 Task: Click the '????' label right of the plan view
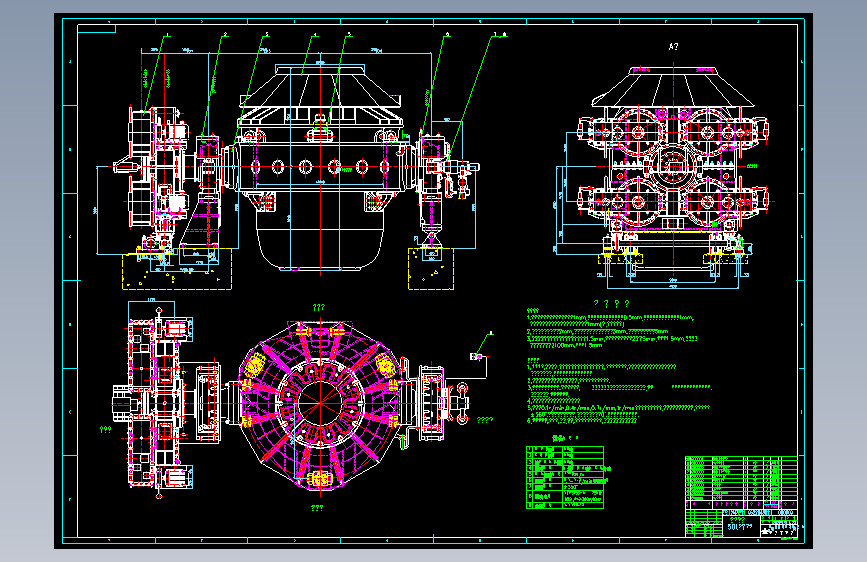485,420
